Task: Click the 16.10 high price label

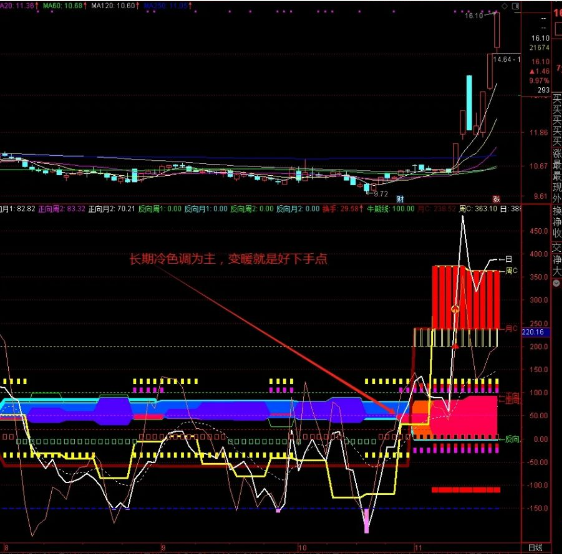Action: point(474,15)
